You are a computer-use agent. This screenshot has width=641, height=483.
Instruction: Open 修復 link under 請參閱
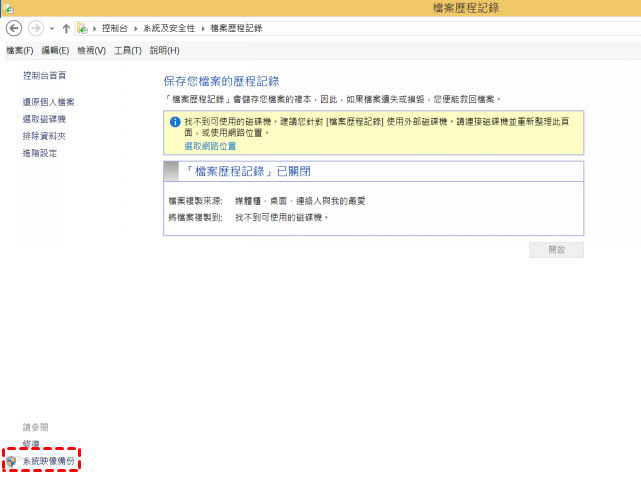click(x=31, y=444)
